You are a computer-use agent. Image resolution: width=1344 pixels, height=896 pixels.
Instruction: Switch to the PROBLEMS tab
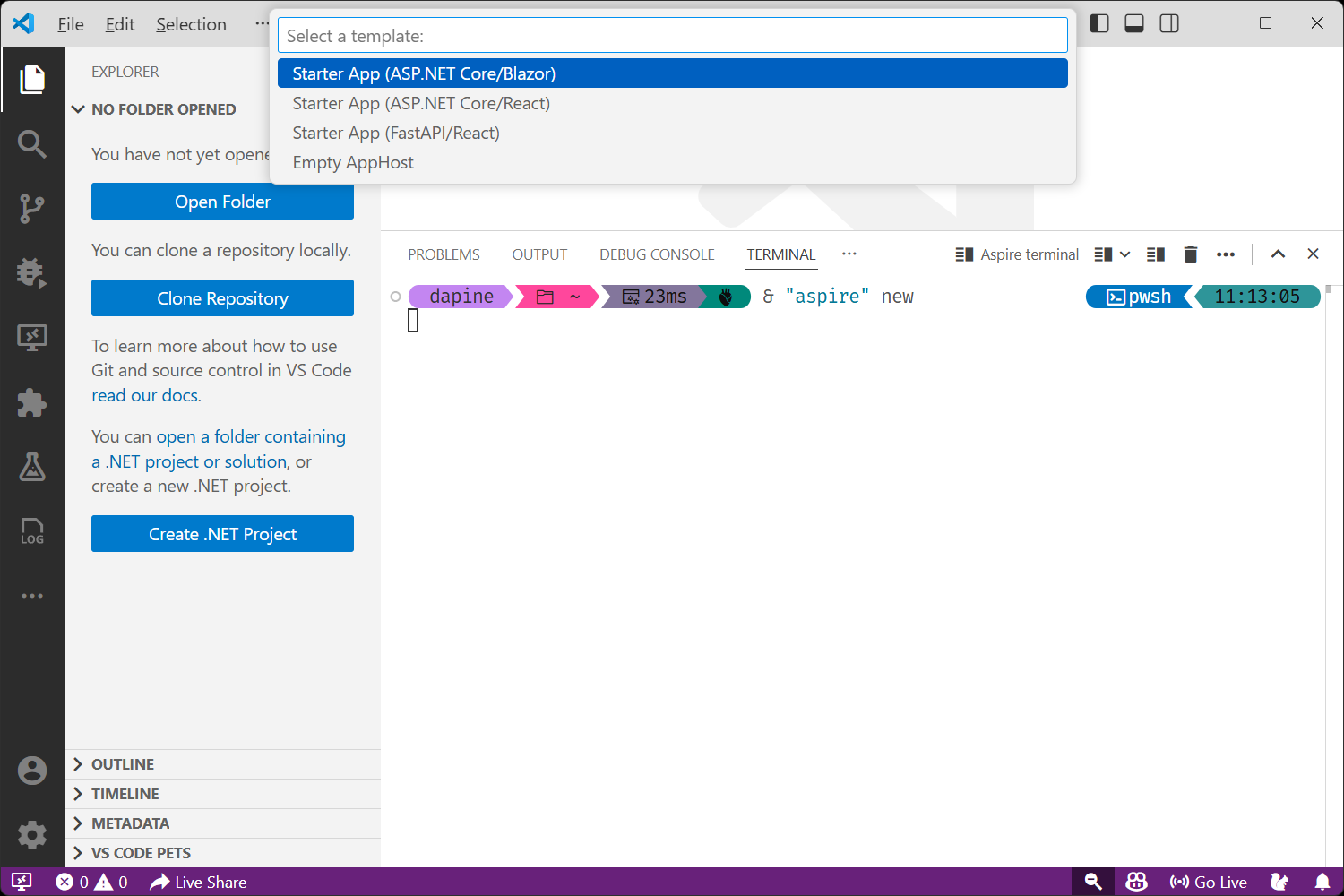[444, 254]
